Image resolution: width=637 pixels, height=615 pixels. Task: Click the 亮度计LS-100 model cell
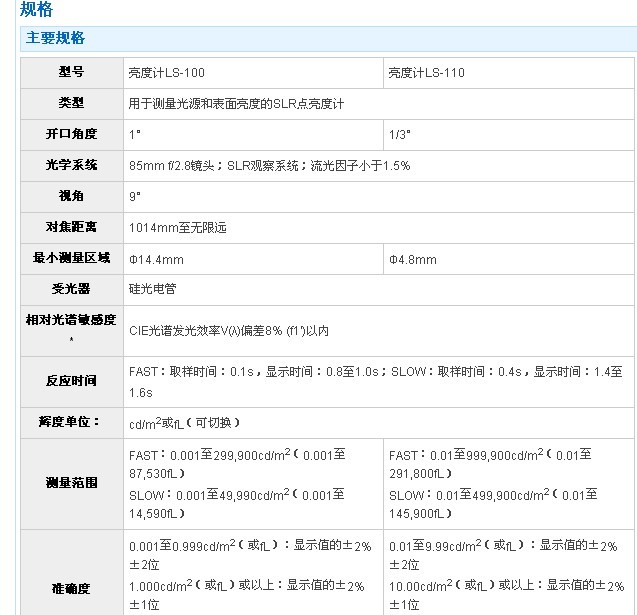point(167,73)
